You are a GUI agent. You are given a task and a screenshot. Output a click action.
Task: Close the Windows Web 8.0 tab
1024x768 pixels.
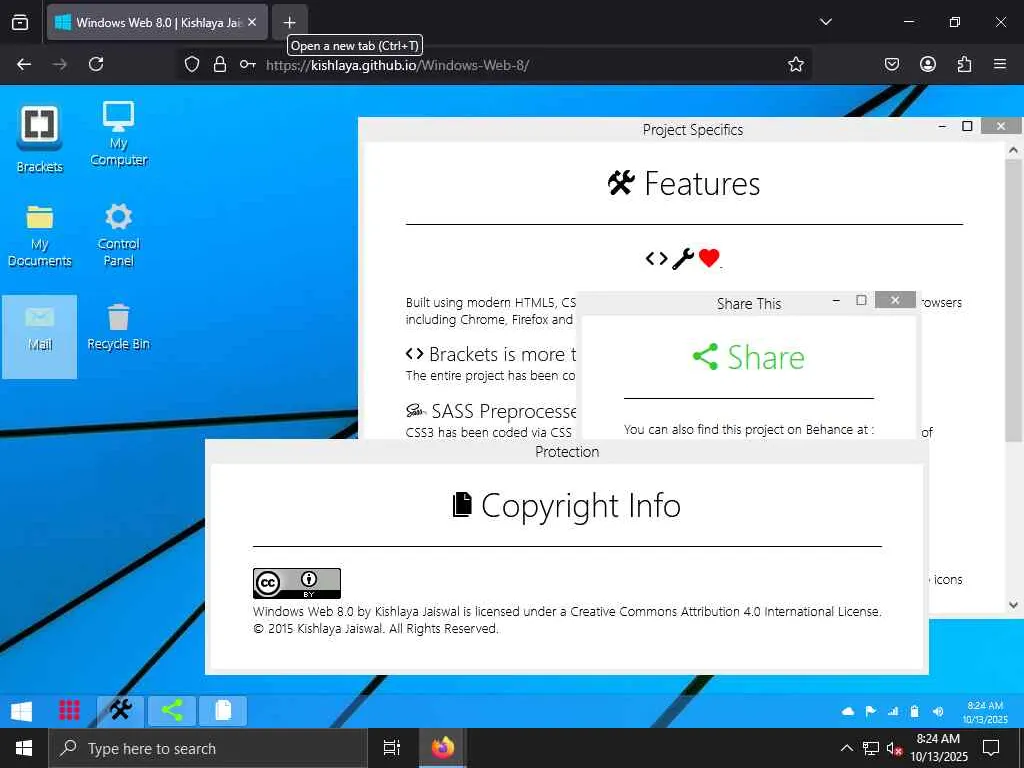pos(252,22)
